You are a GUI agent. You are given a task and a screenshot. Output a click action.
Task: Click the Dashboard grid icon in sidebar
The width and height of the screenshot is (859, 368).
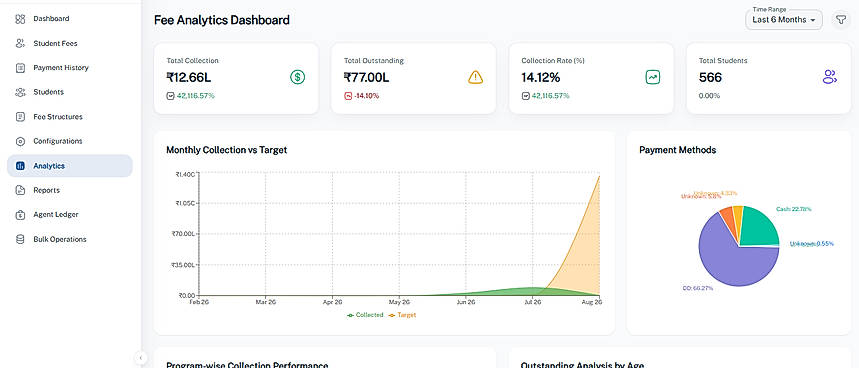(20, 19)
